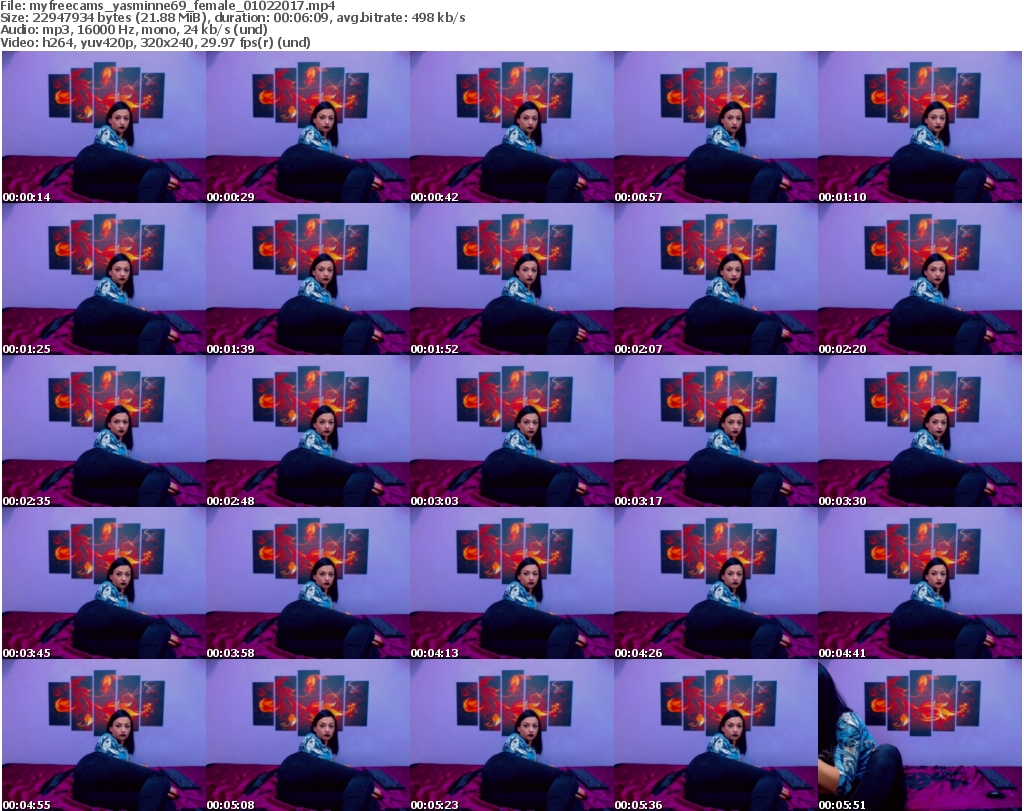Viewport: 1024px width, 811px height.
Task: Click the Video h264 info line
Action: (x=155, y=43)
